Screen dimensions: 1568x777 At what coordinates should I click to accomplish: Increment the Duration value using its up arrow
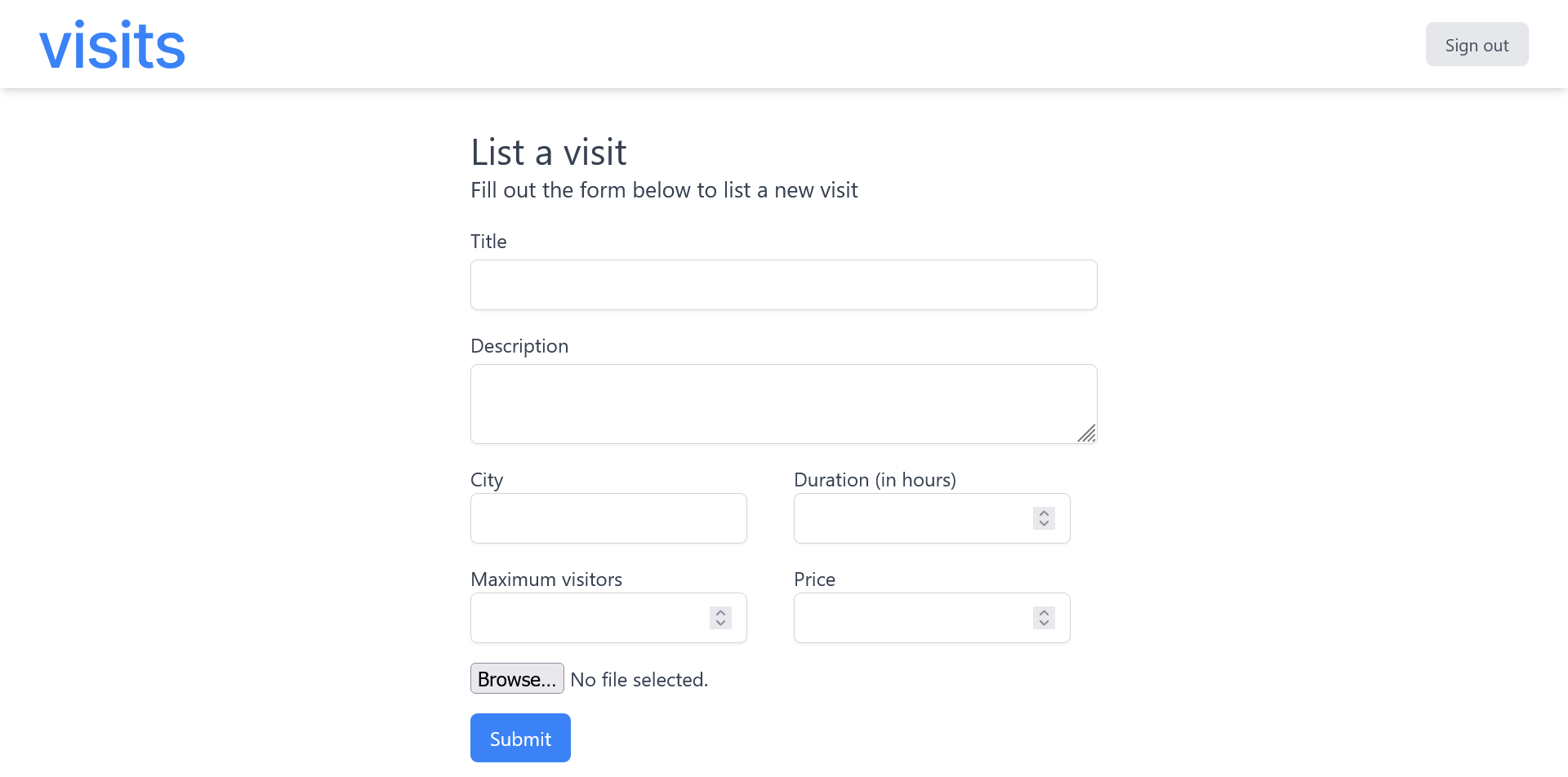click(x=1043, y=513)
